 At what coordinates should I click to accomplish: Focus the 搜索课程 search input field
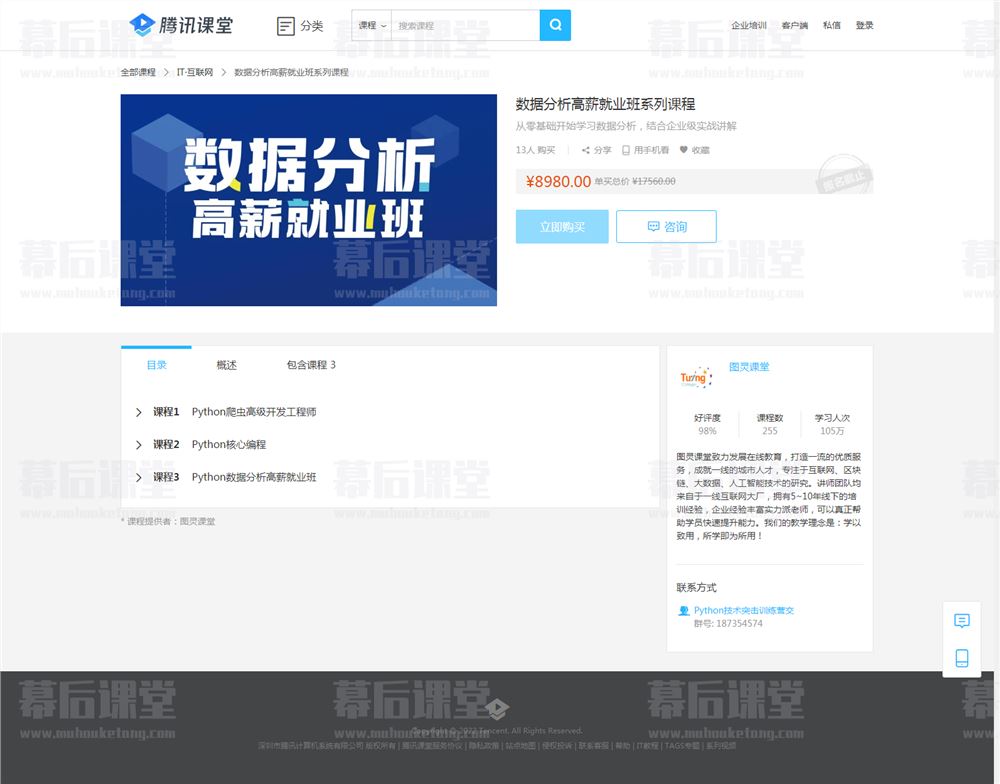(466, 26)
